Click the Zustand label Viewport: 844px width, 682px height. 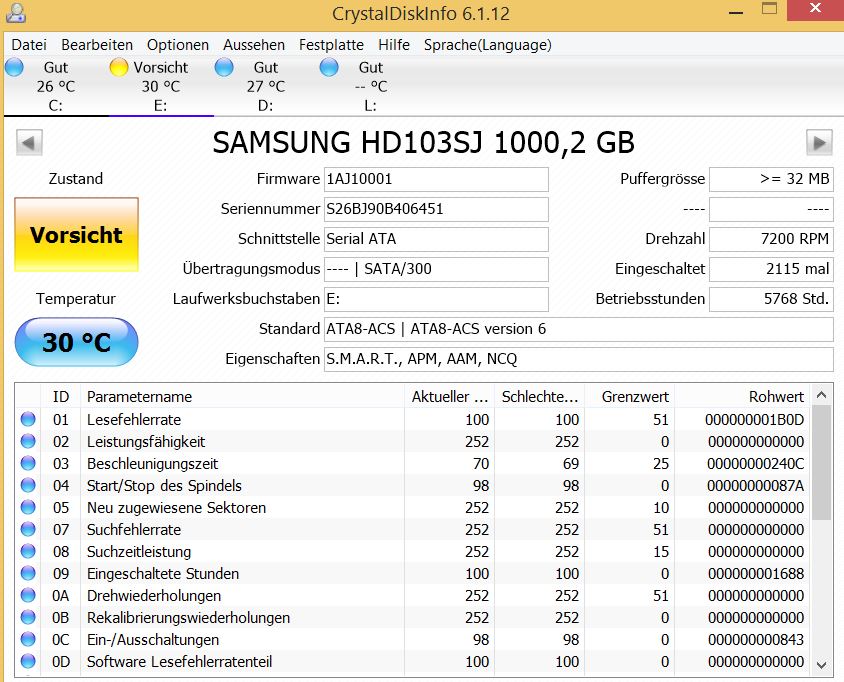[x=76, y=179]
